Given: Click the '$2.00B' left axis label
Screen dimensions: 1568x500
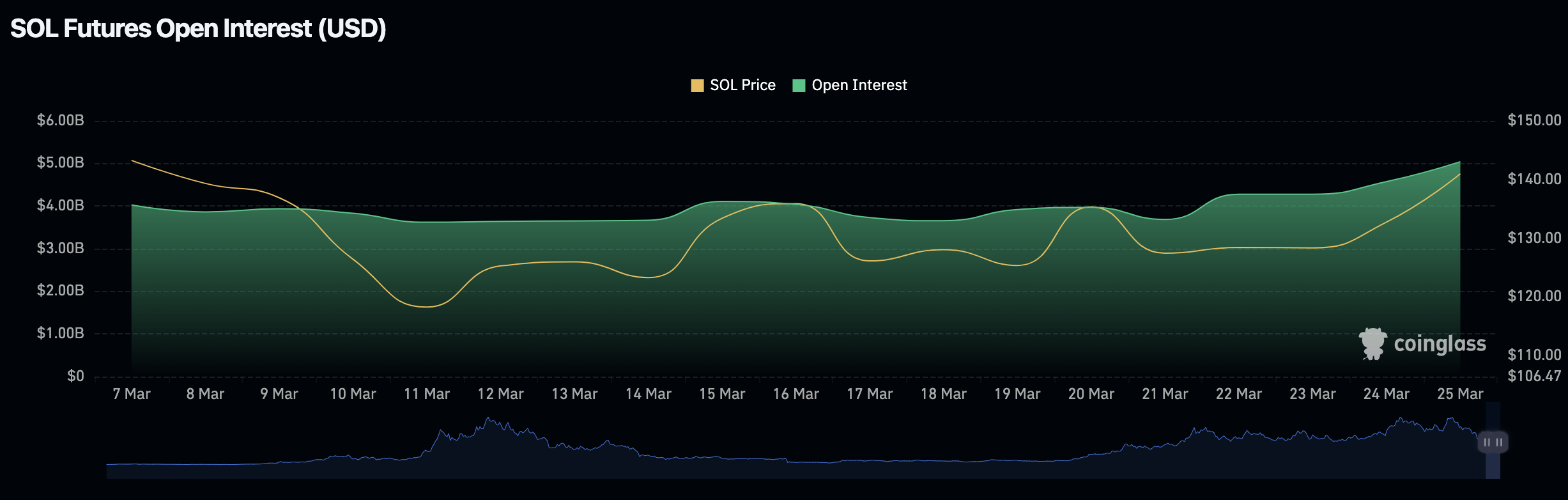Looking at the screenshot, I should (61, 290).
